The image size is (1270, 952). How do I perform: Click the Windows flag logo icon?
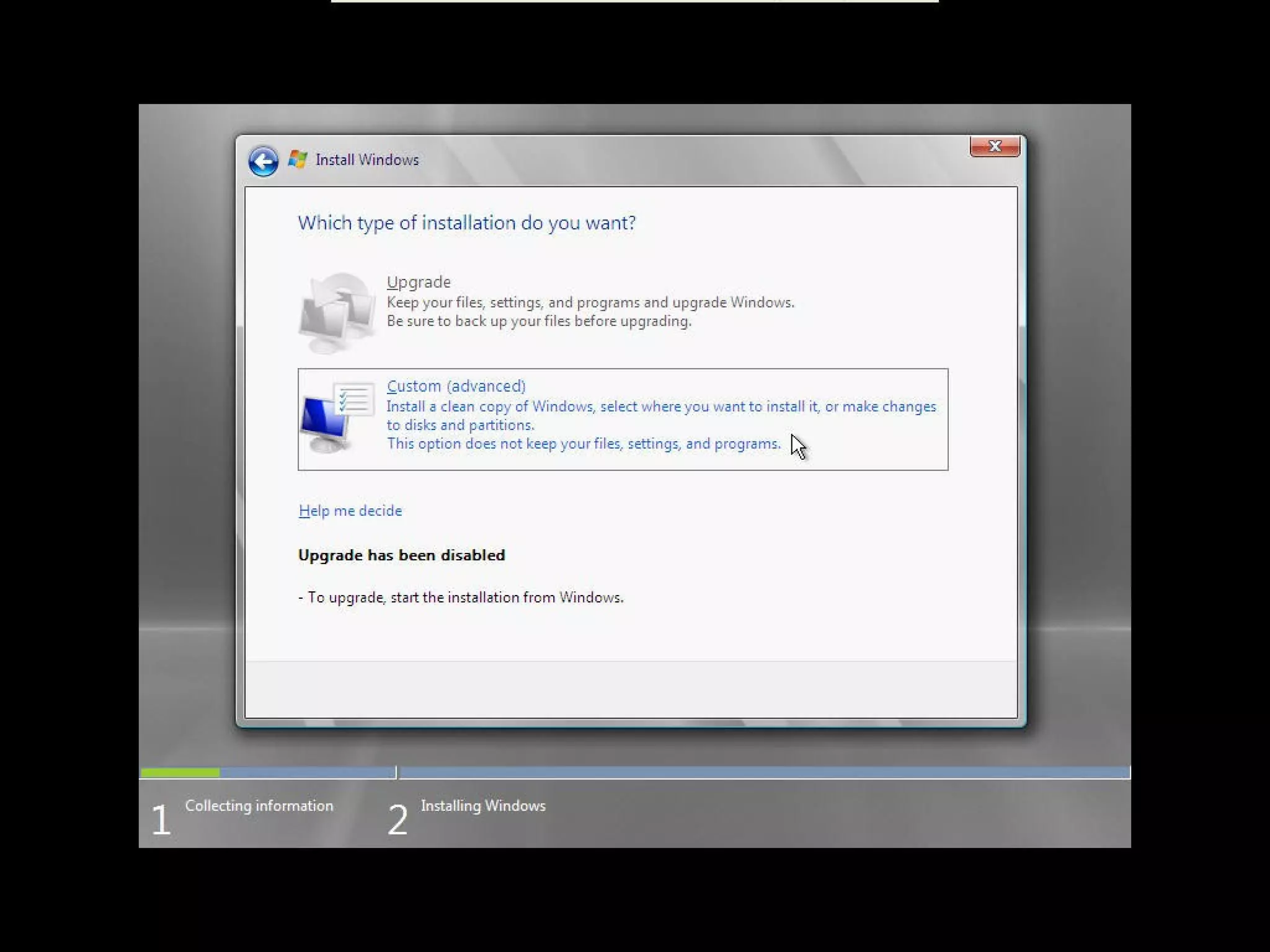(x=298, y=160)
